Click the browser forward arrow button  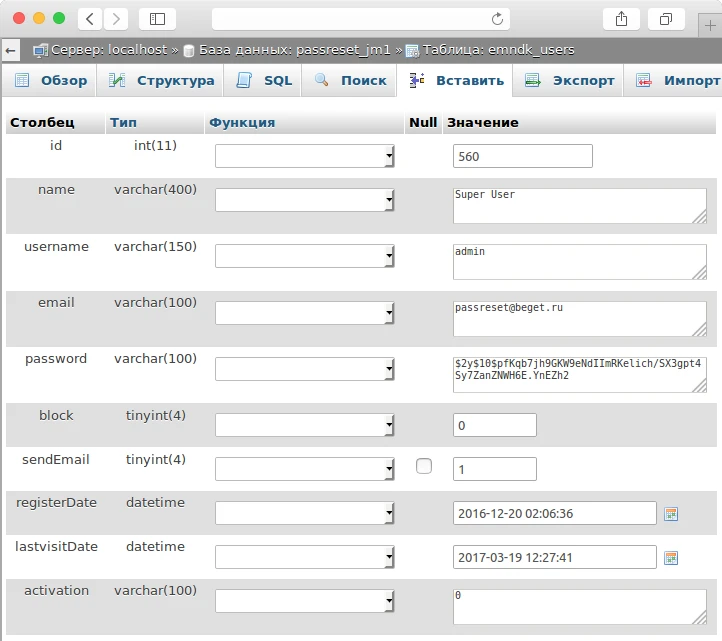(116, 18)
